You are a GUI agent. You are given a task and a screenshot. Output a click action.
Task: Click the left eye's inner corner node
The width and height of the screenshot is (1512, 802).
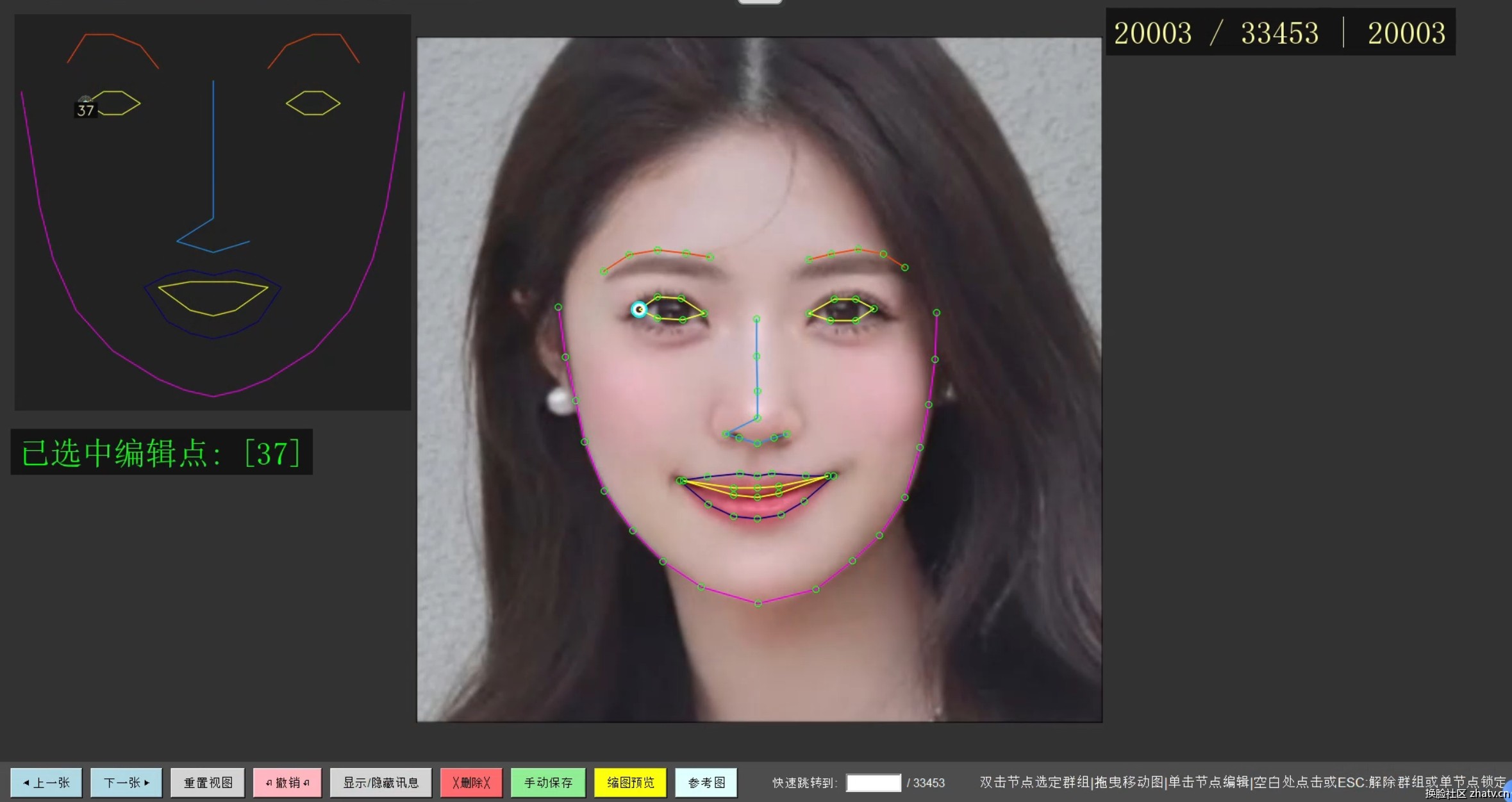click(704, 313)
